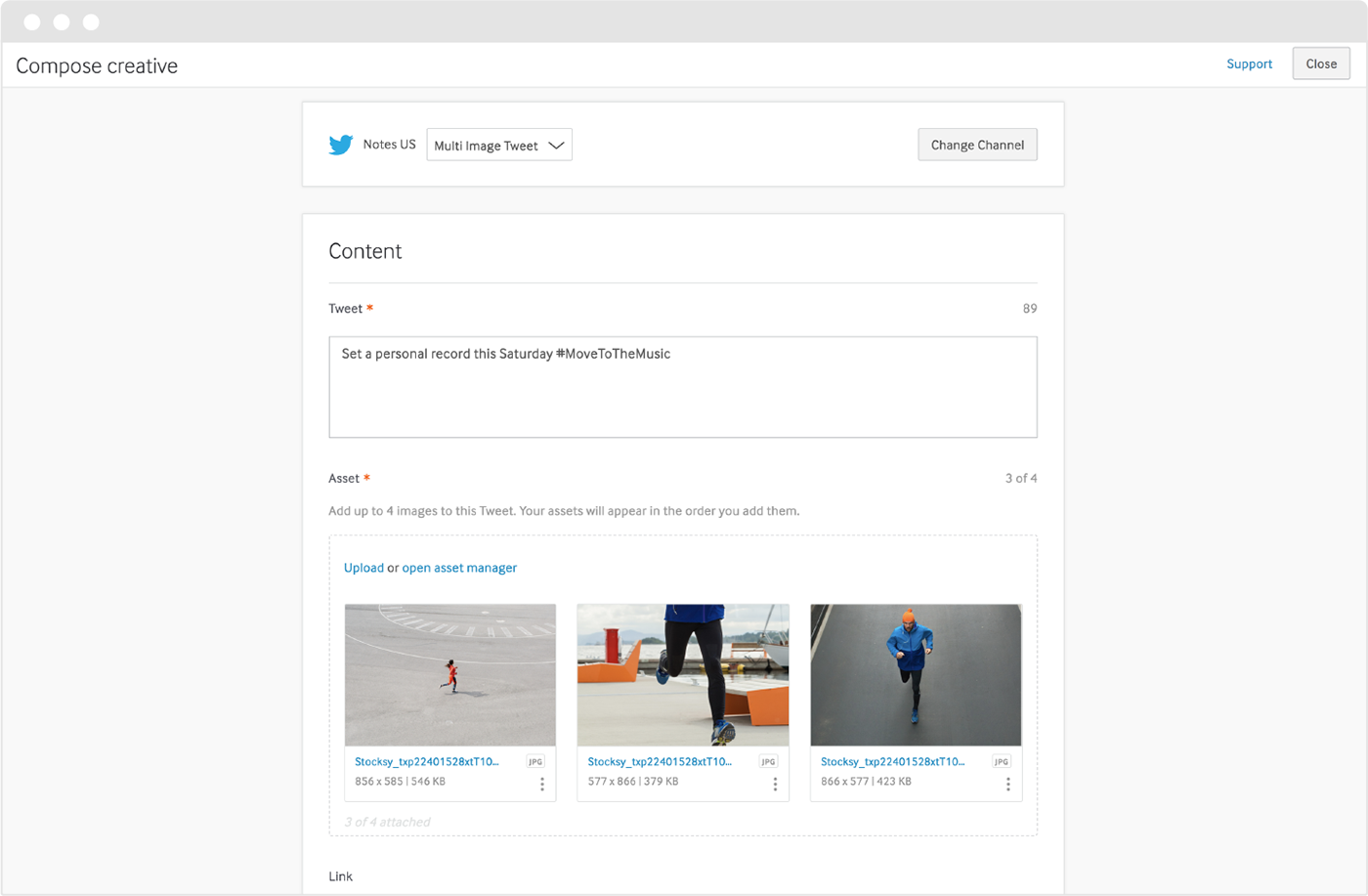Click the Upload link
Image resolution: width=1368 pixels, height=896 pixels.
pos(363,568)
